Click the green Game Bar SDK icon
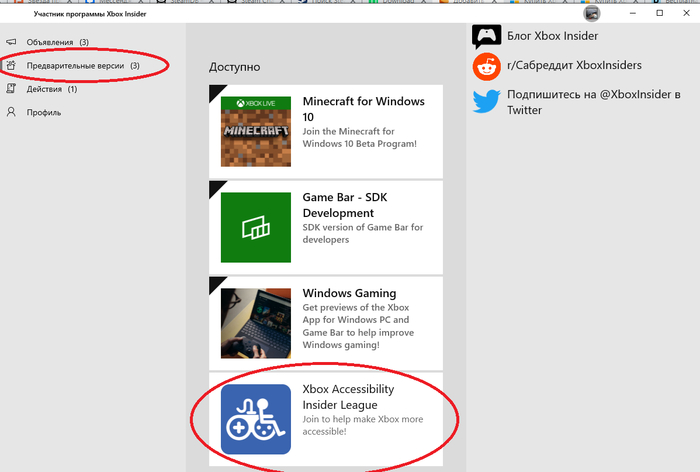Screen dimensions: 700x472 click(256, 227)
